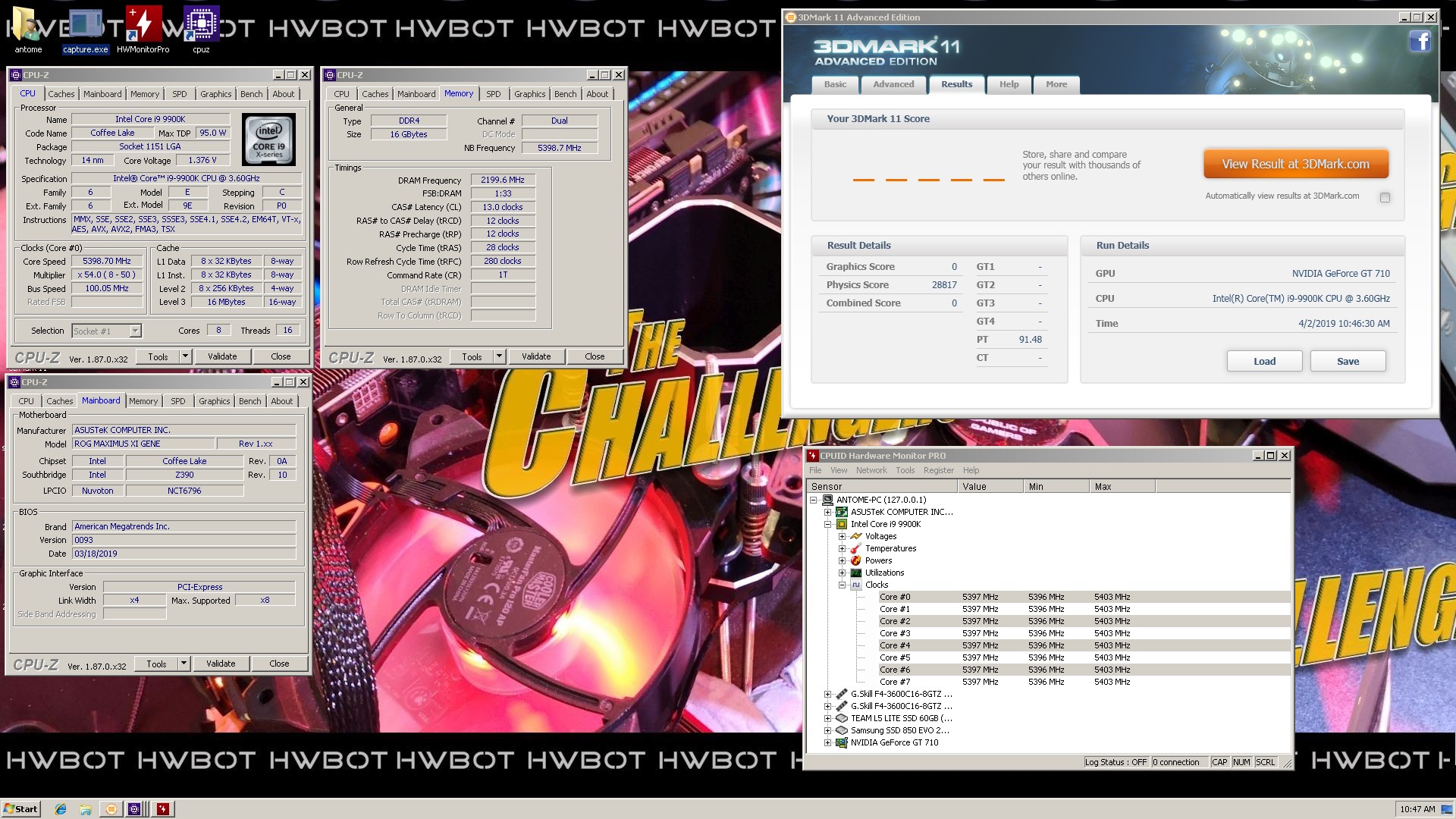
Task: Open Windows Explorer from the taskbar
Action: pyautogui.click(x=86, y=809)
